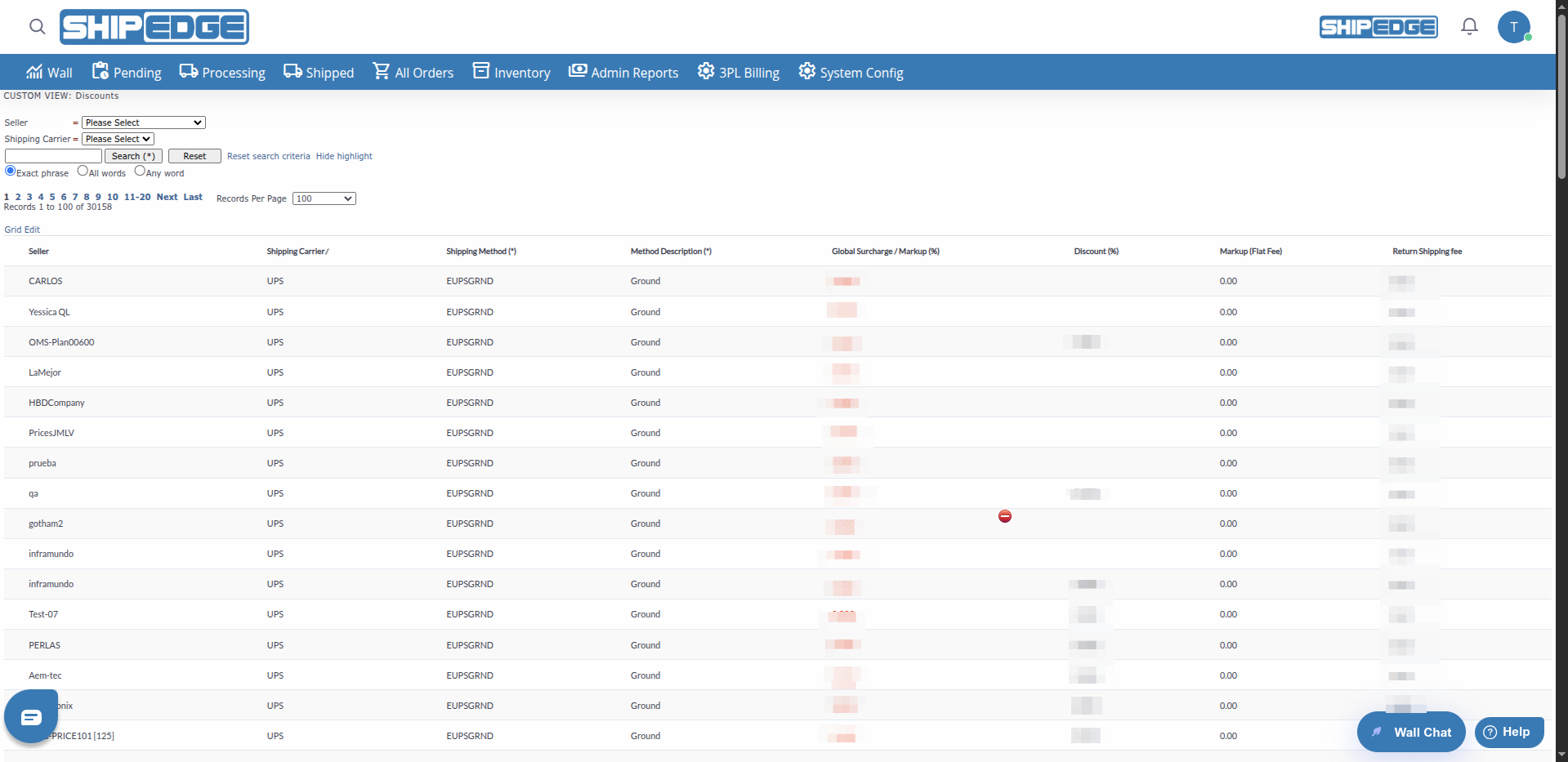Open the user profile avatar

1513,27
